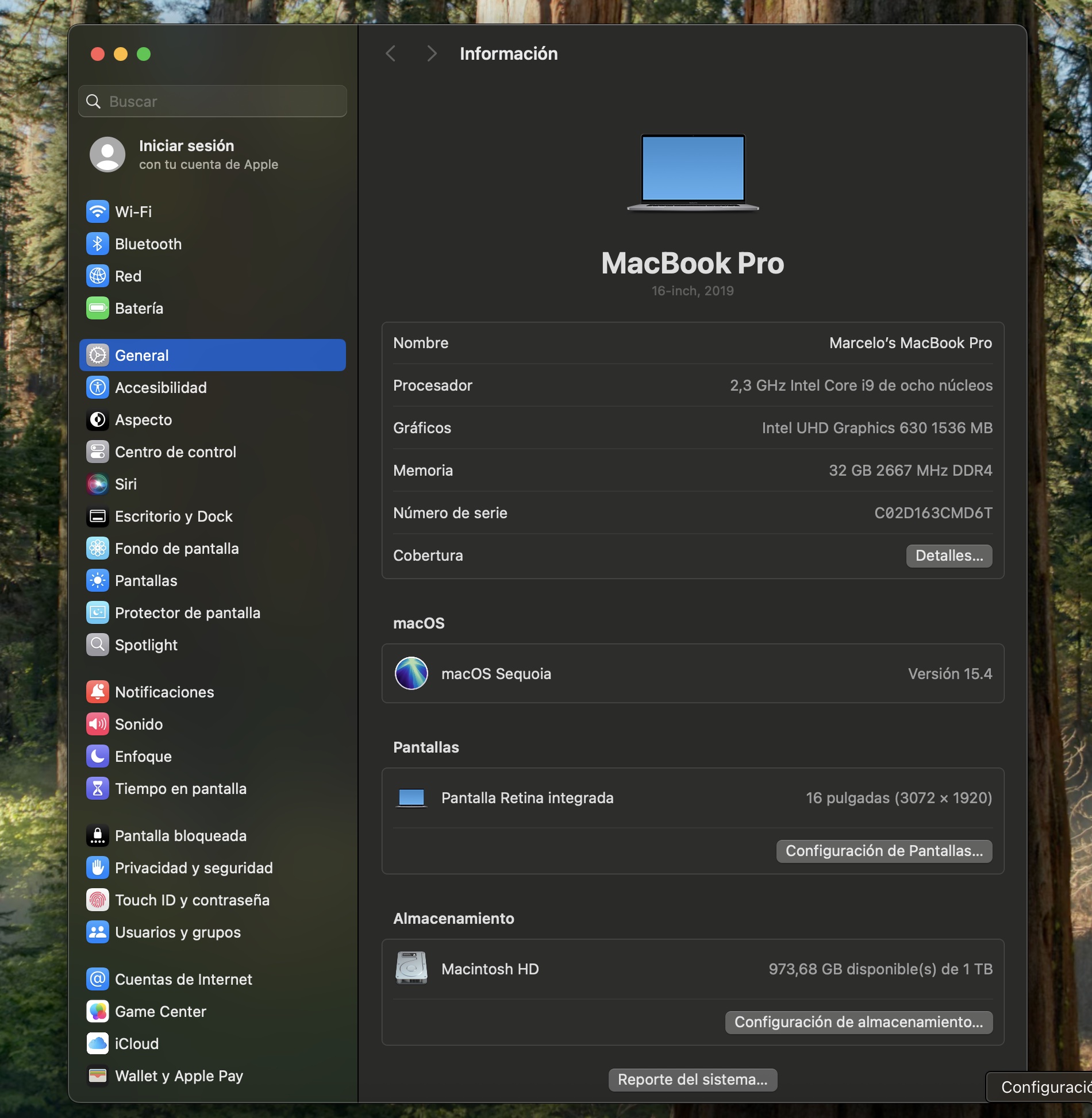Select Privacidad y seguridad in sidebar
Image resolution: width=1092 pixels, height=1118 pixels.
point(194,868)
